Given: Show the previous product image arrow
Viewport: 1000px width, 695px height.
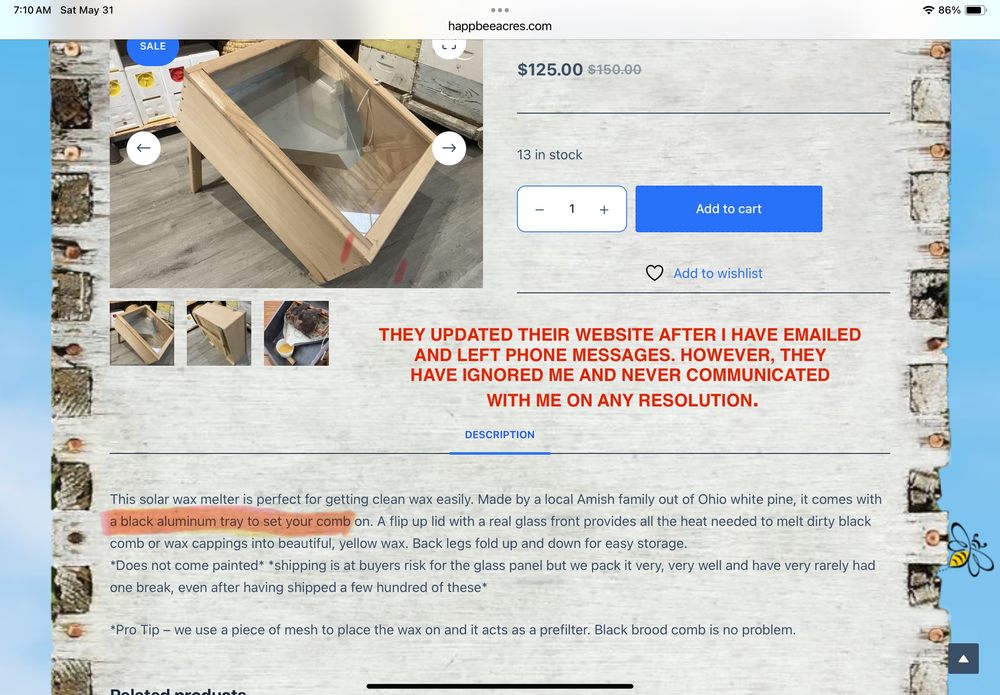Looking at the screenshot, I should coord(143,148).
